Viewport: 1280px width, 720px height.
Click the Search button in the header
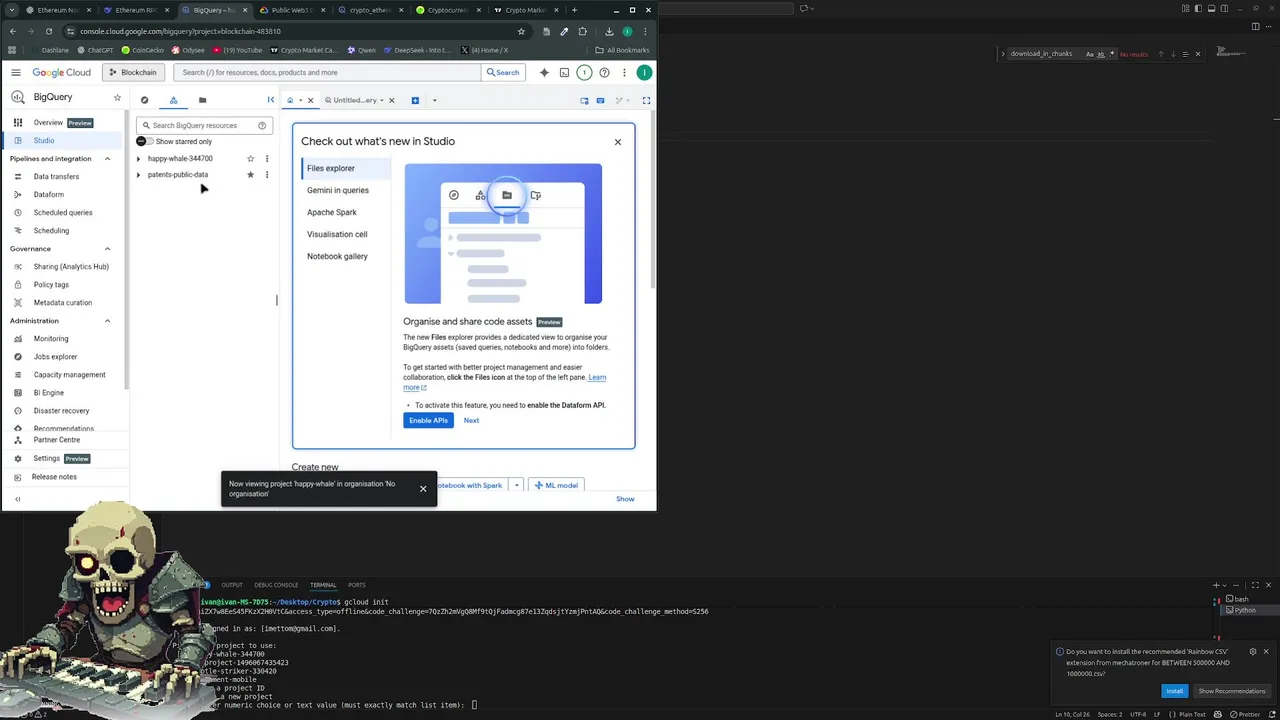pos(503,72)
